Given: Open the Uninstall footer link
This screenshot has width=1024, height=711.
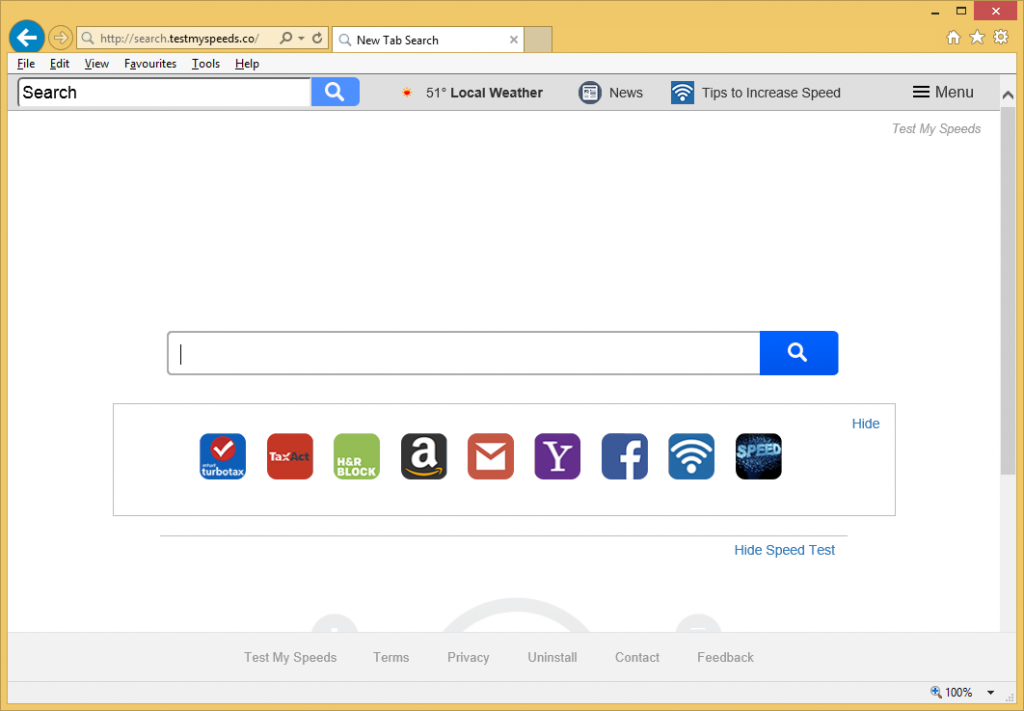Looking at the screenshot, I should (552, 657).
